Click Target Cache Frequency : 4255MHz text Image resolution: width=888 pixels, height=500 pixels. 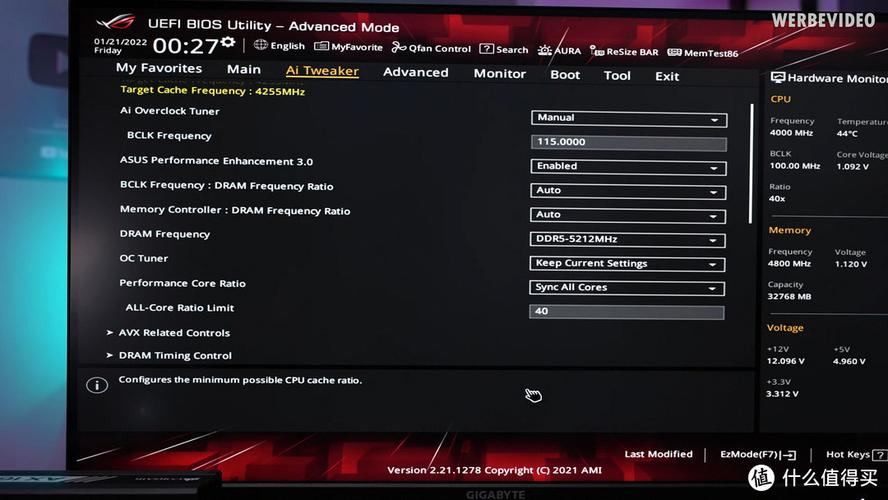click(x=212, y=91)
